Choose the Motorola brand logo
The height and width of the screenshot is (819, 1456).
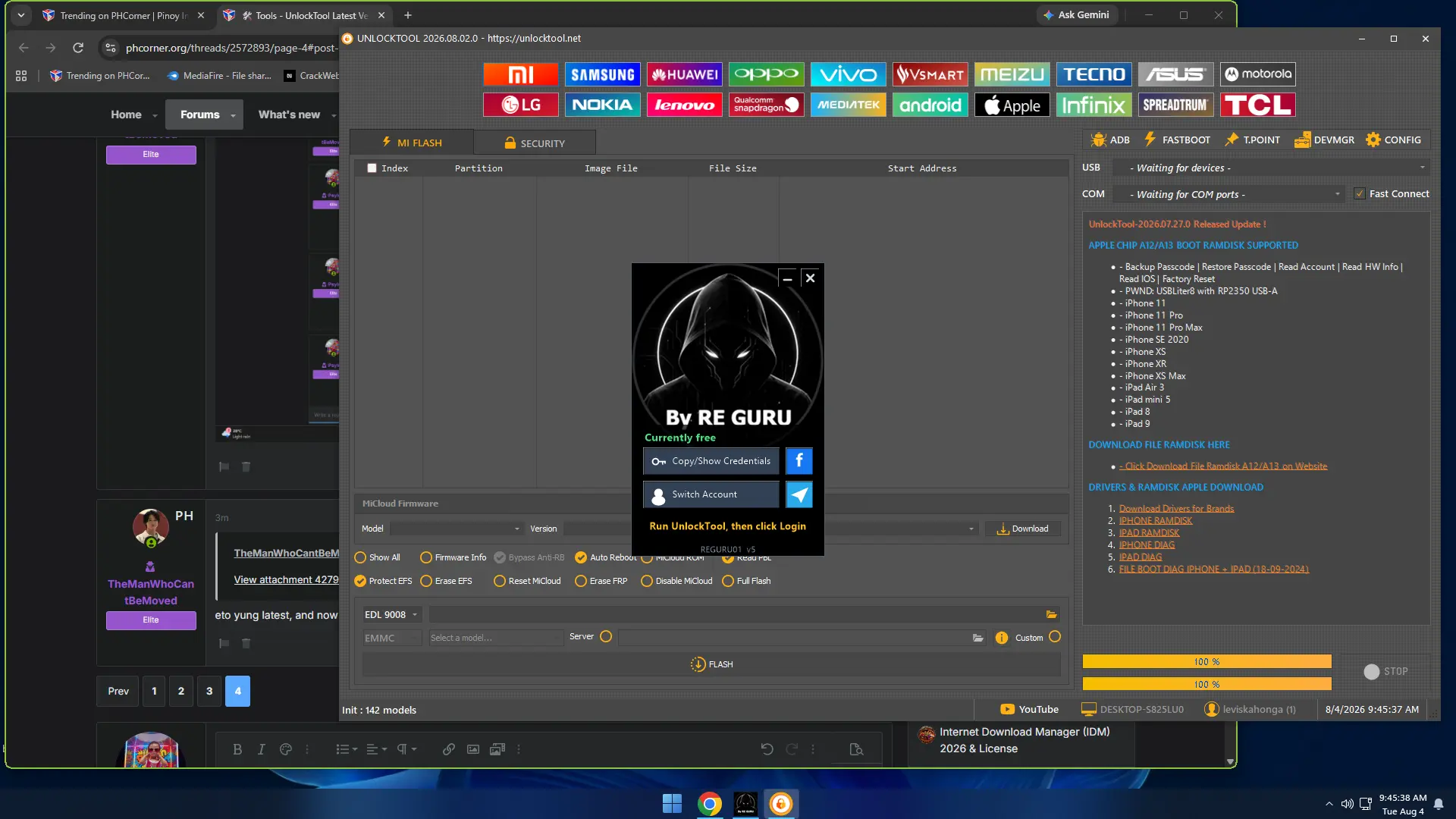point(1258,74)
